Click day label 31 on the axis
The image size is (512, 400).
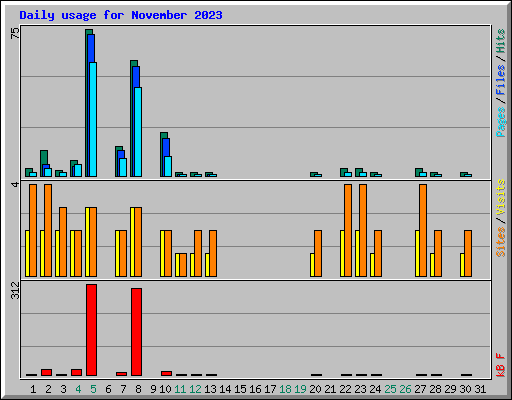pyautogui.click(x=480, y=389)
